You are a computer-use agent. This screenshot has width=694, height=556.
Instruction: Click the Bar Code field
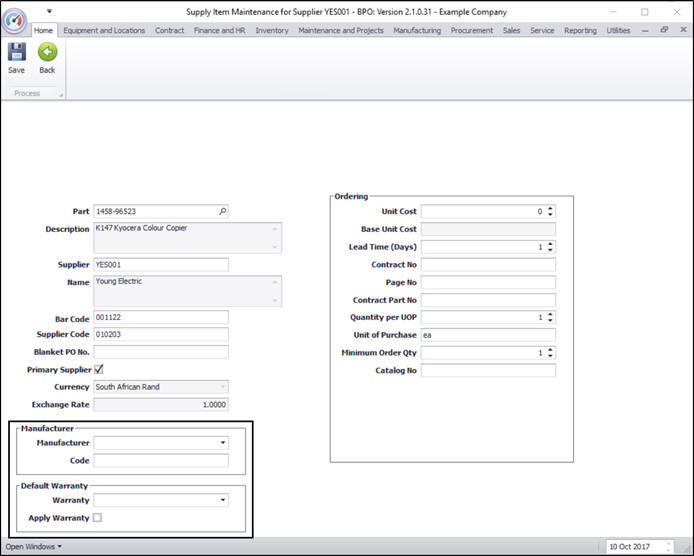pos(161,317)
